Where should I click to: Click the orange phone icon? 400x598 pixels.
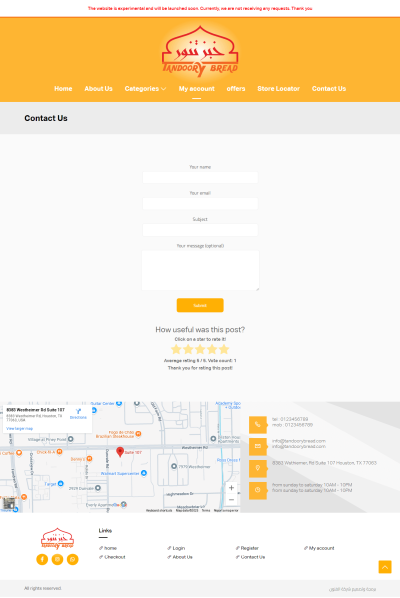click(258, 424)
